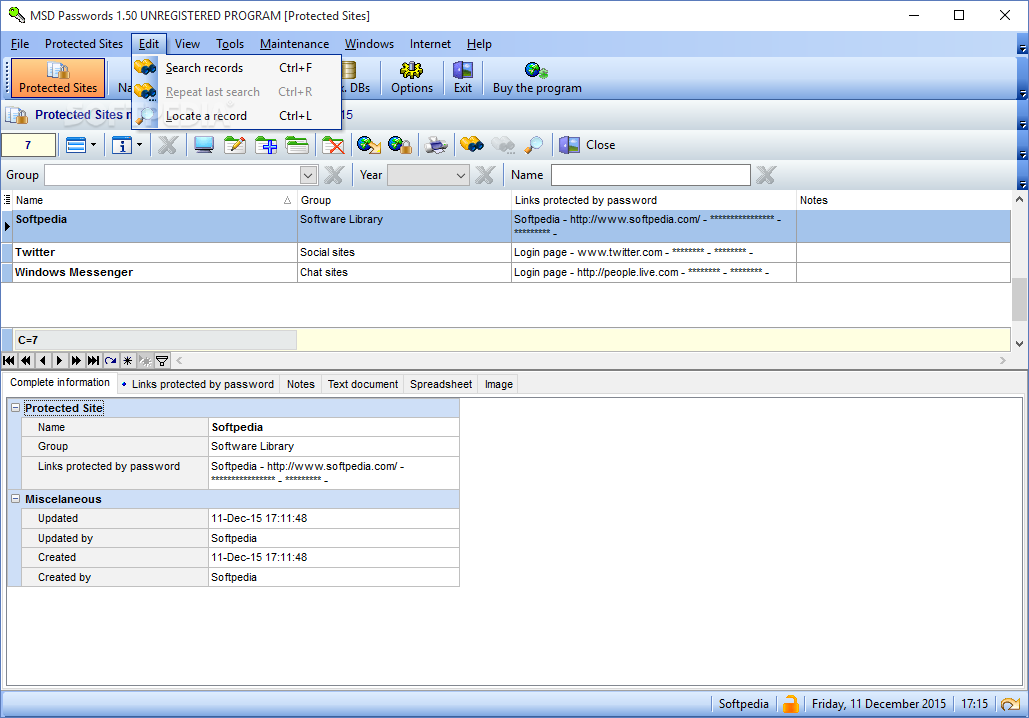
Task: Open the info panel dropdown arrow
Action: click(x=139, y=145)
